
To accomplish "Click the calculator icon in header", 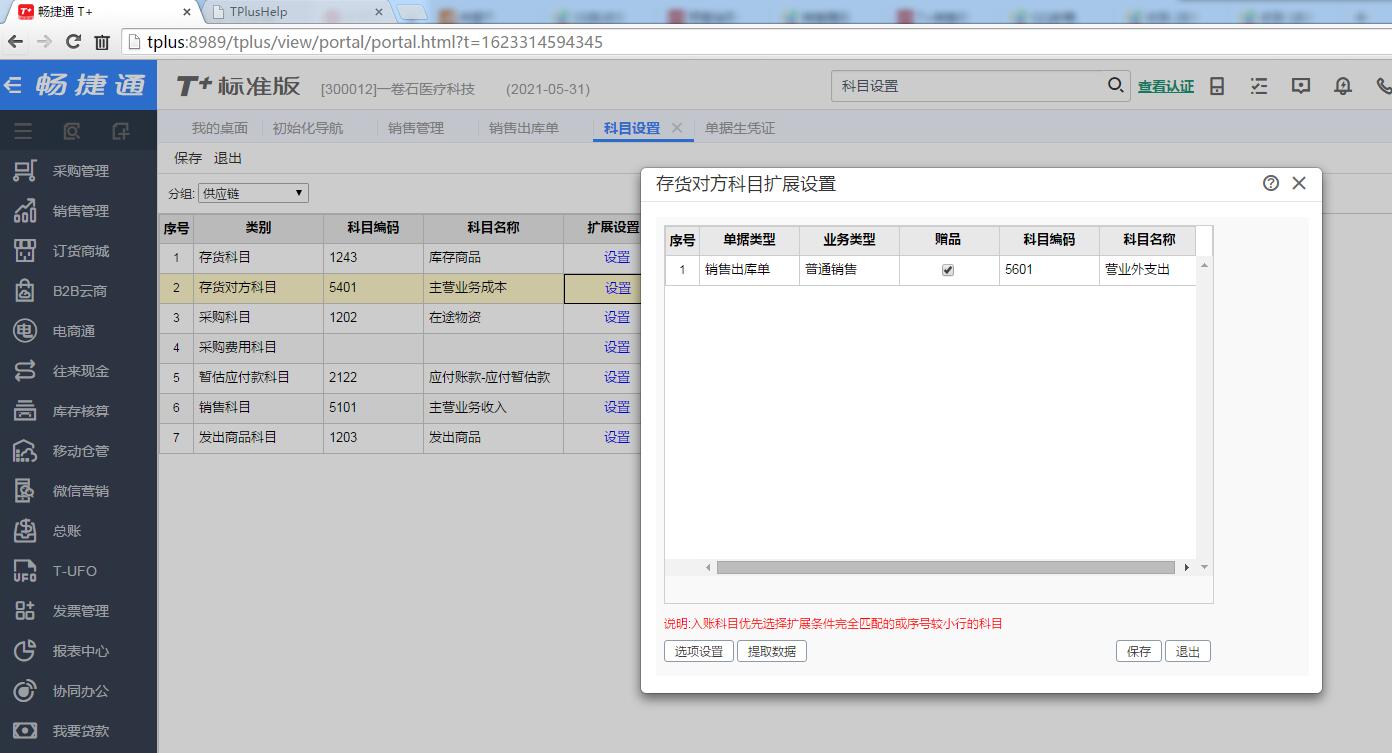I will [x=1217, y=86].
